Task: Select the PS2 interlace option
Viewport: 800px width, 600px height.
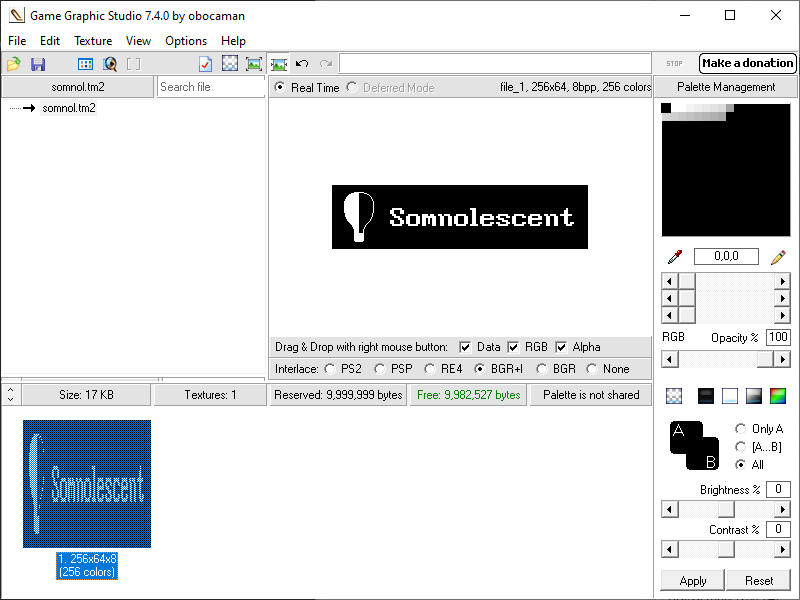Action: 331,369
